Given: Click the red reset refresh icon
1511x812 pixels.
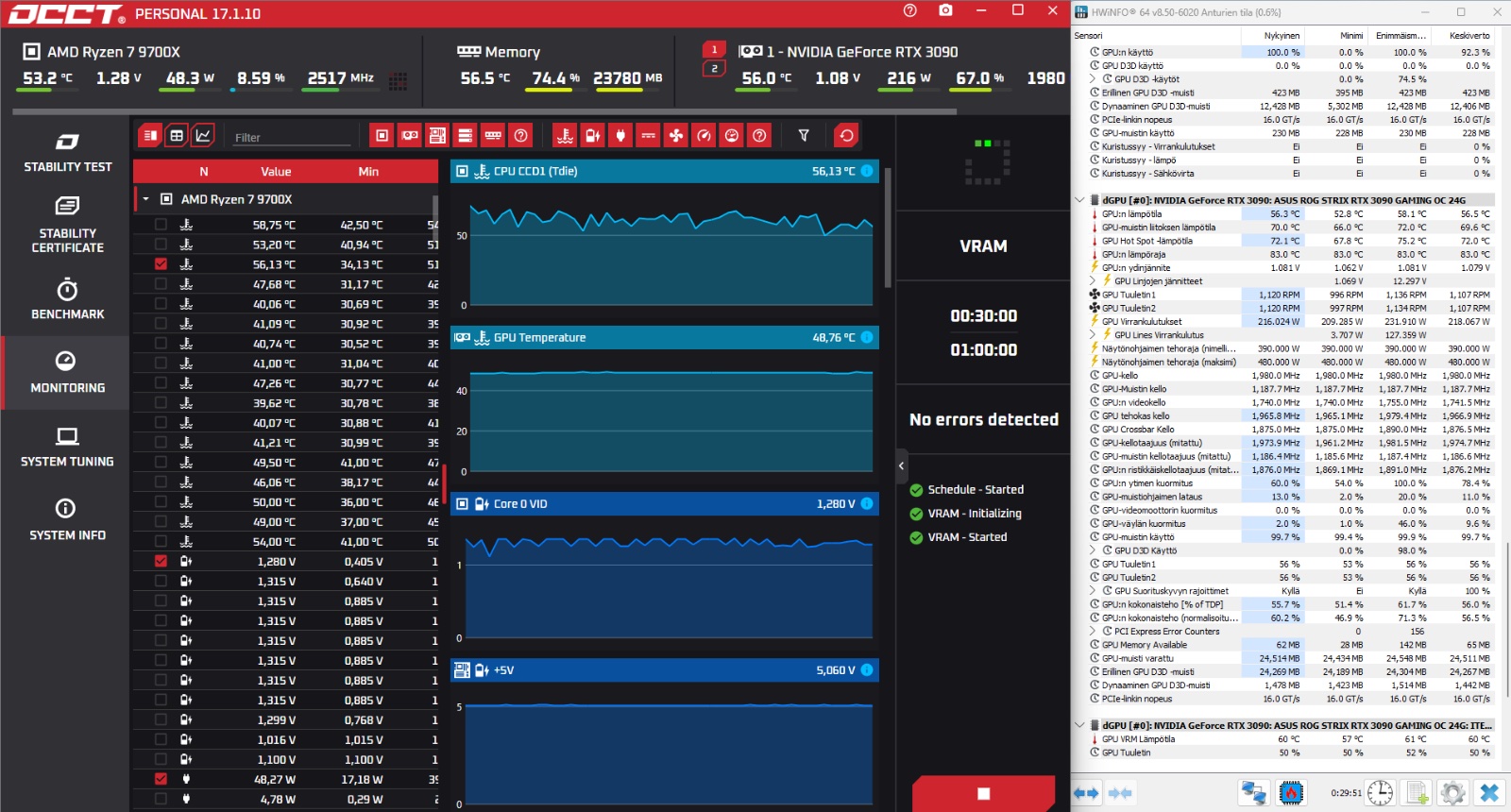Looking at the screenshot, I should (x=847, y=136).
